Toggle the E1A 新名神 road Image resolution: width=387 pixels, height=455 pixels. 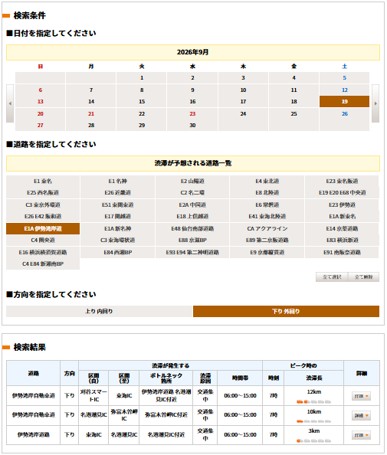tap(118, 229)
